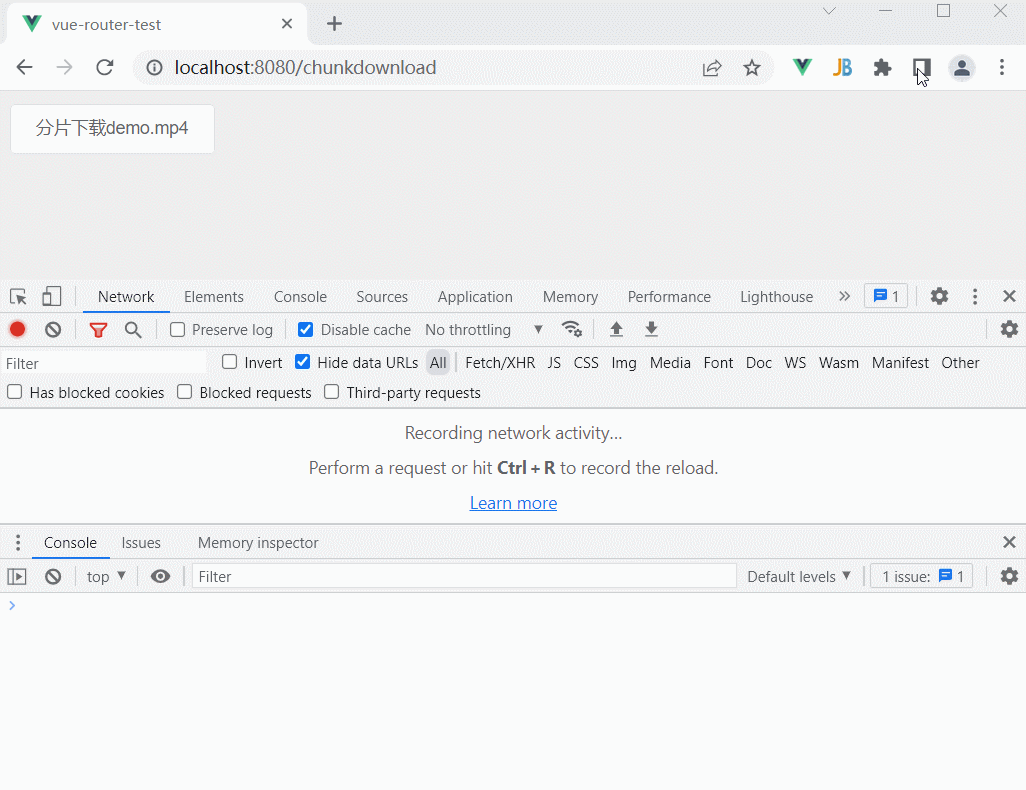Filter requests by Media type
Image resolution: width=1026 pixels, height=790 pixels.
tap(670, 363)
